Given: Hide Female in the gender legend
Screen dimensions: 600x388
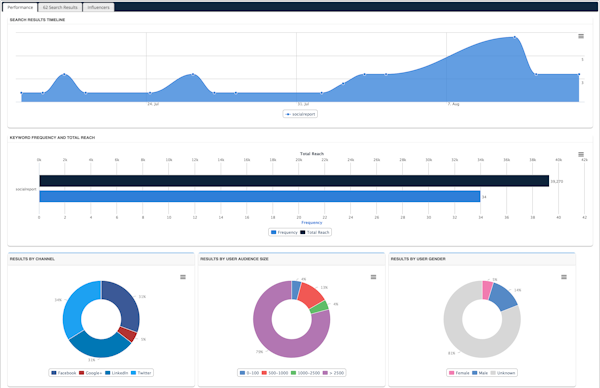Looking at the screenshot, I should (459, 373).
